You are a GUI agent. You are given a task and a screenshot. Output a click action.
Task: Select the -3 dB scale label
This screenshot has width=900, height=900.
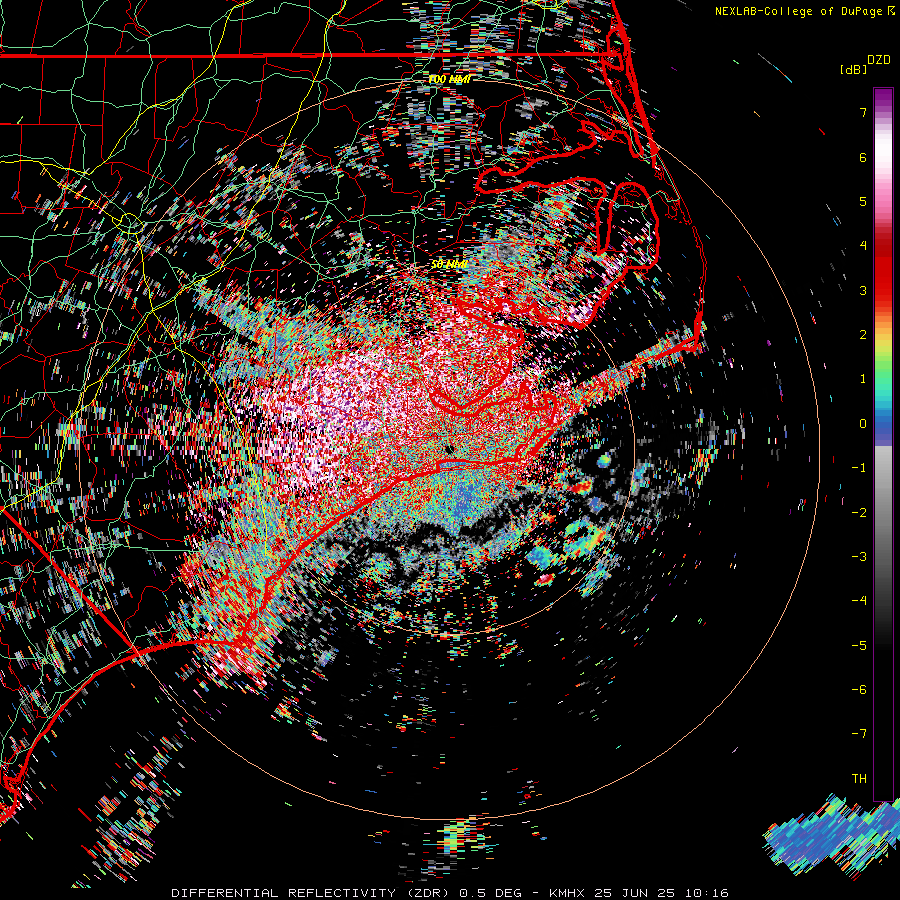pos(859,557)
